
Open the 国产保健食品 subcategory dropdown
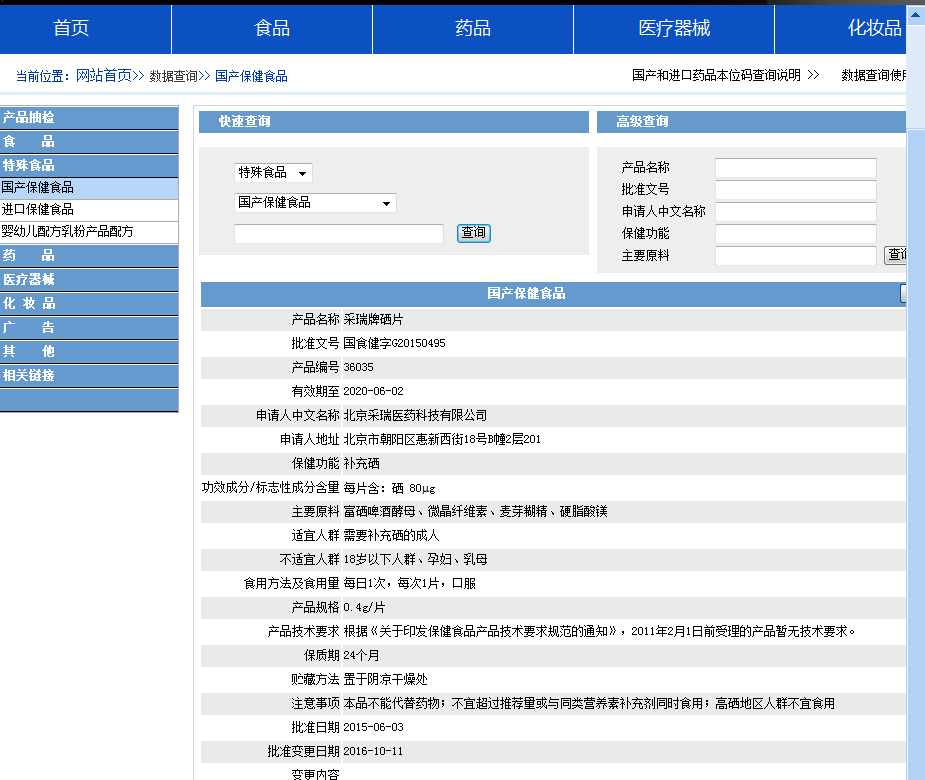pos(315,203)
